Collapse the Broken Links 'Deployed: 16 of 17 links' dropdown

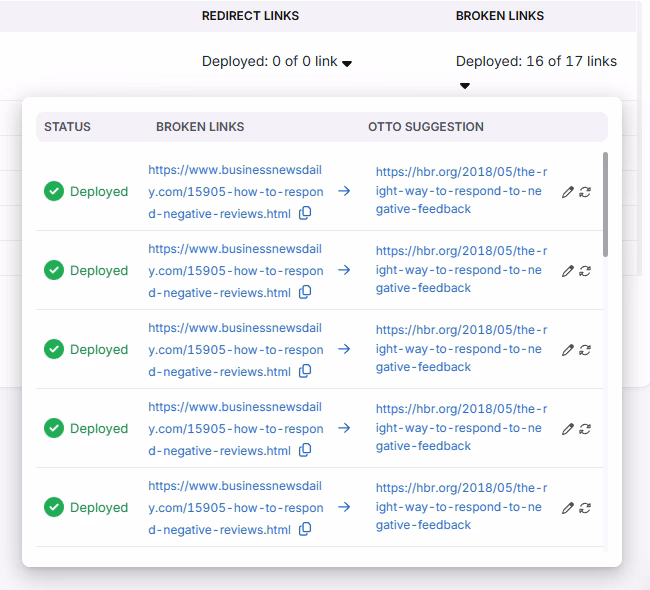coord(465,86)
